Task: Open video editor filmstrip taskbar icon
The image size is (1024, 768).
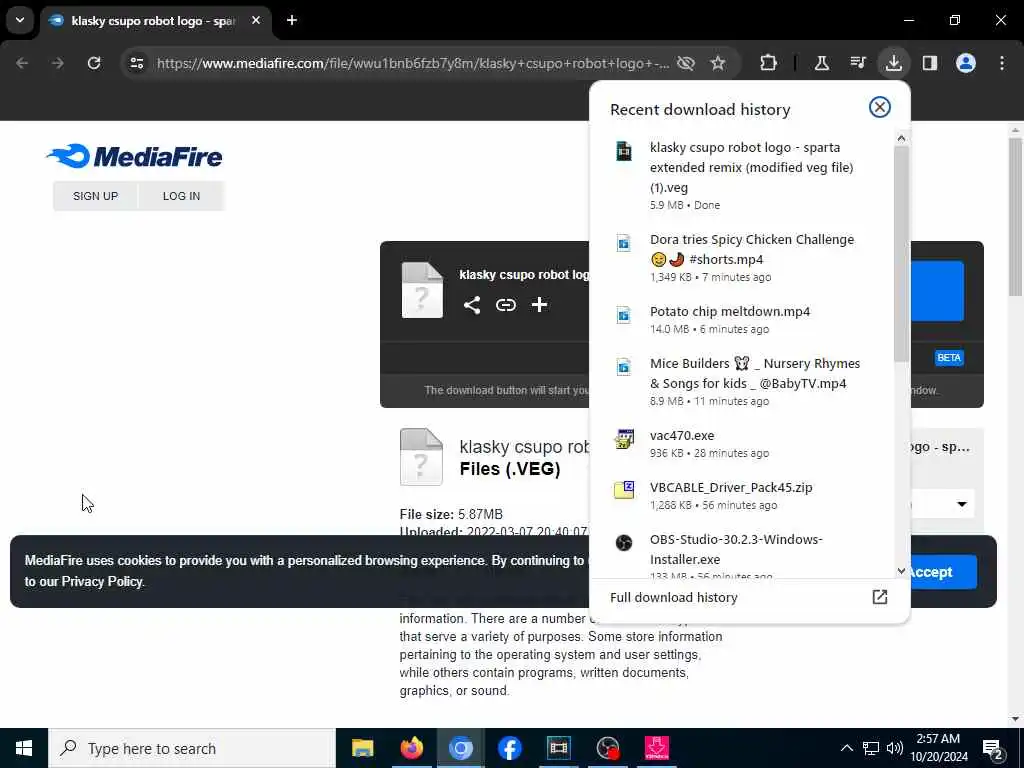Action: (x=558, y=748)
